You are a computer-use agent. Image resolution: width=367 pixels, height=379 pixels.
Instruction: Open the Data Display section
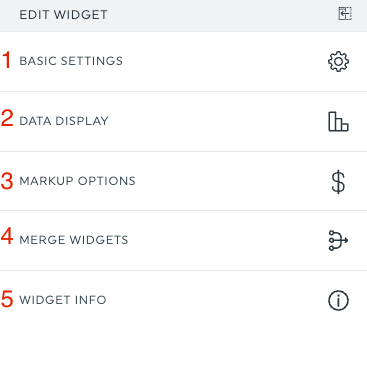[183, 121]
